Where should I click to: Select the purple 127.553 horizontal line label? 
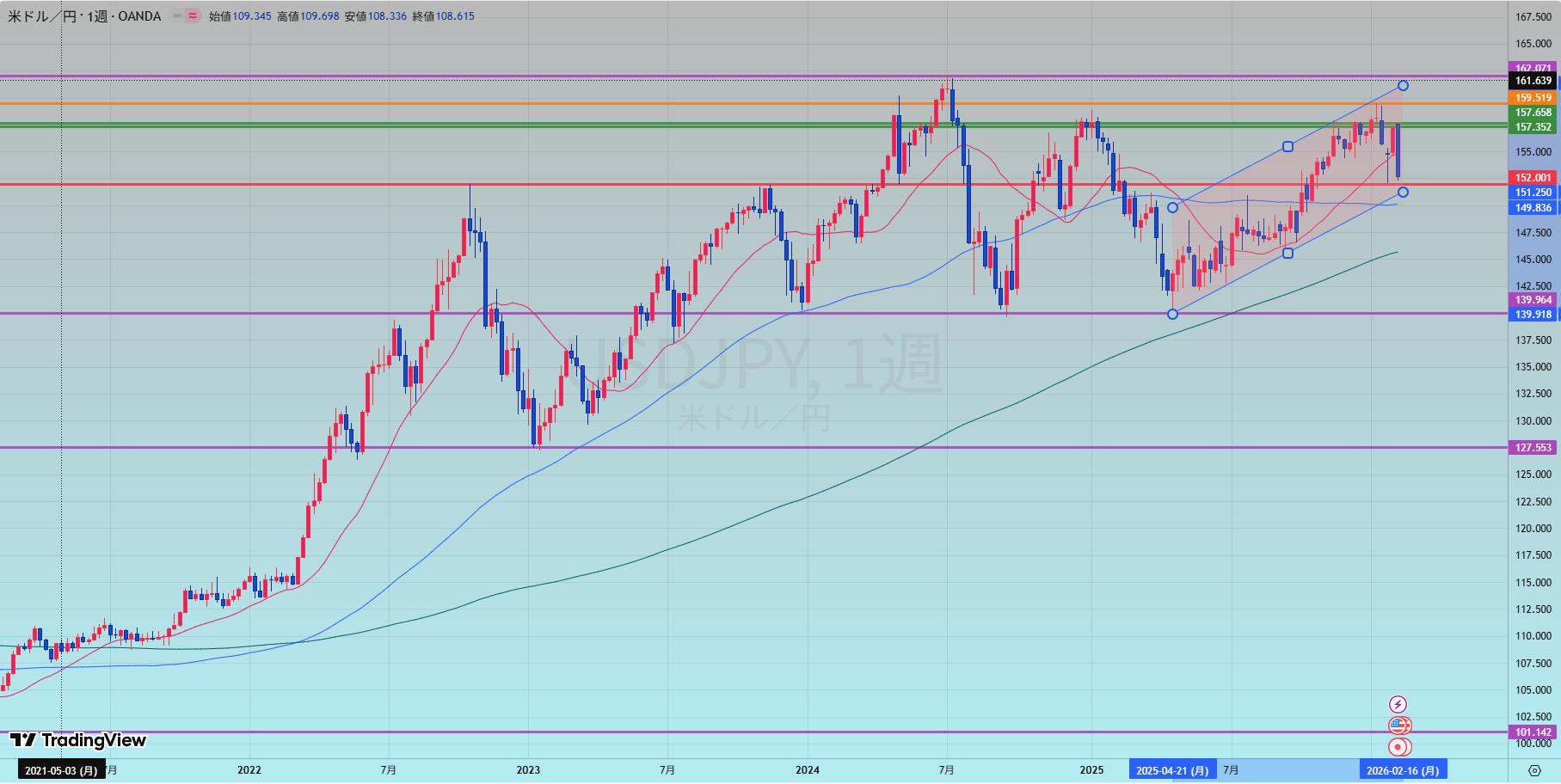click(x=1533, y=448)
